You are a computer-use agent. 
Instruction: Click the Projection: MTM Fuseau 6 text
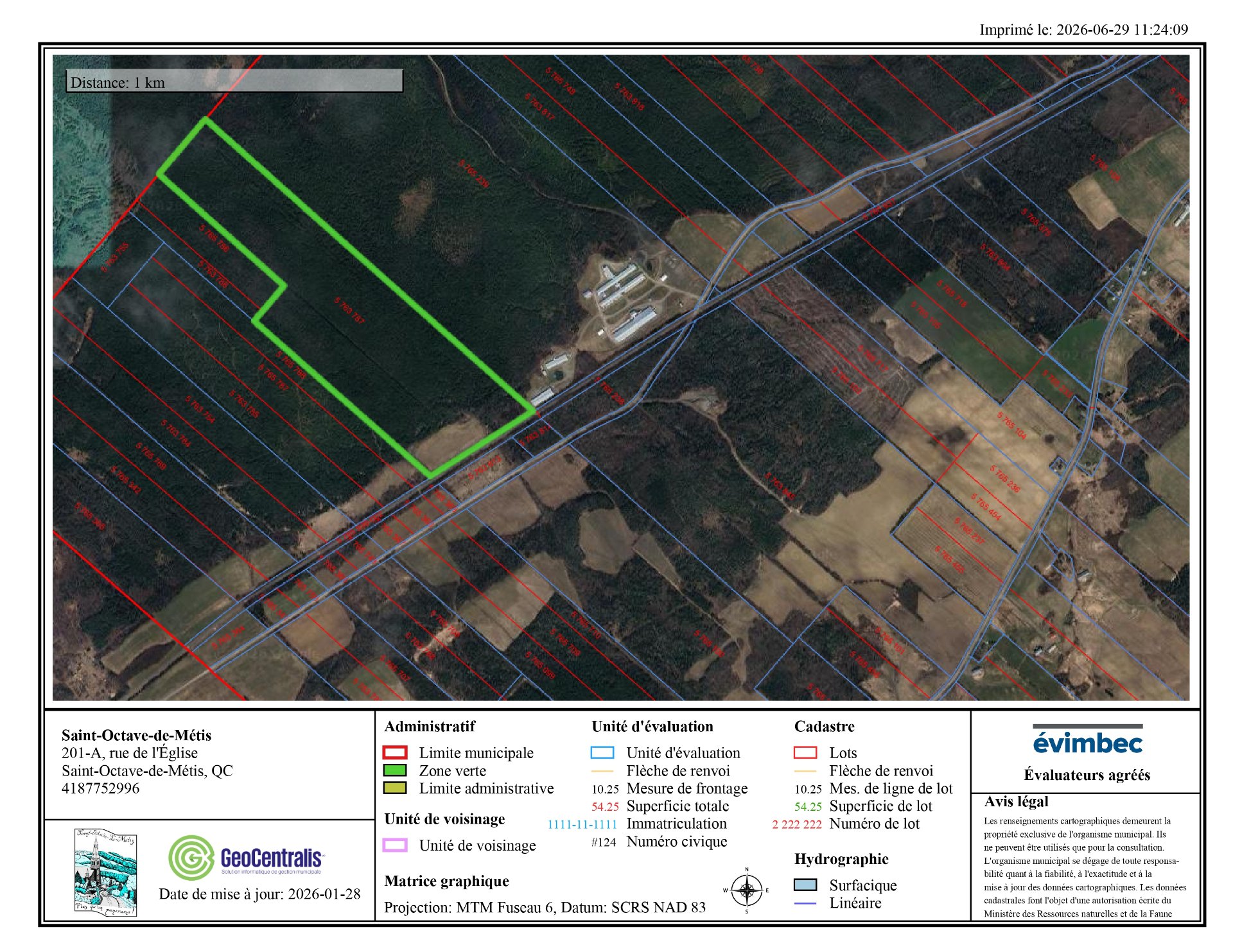(x=545, y=907)
